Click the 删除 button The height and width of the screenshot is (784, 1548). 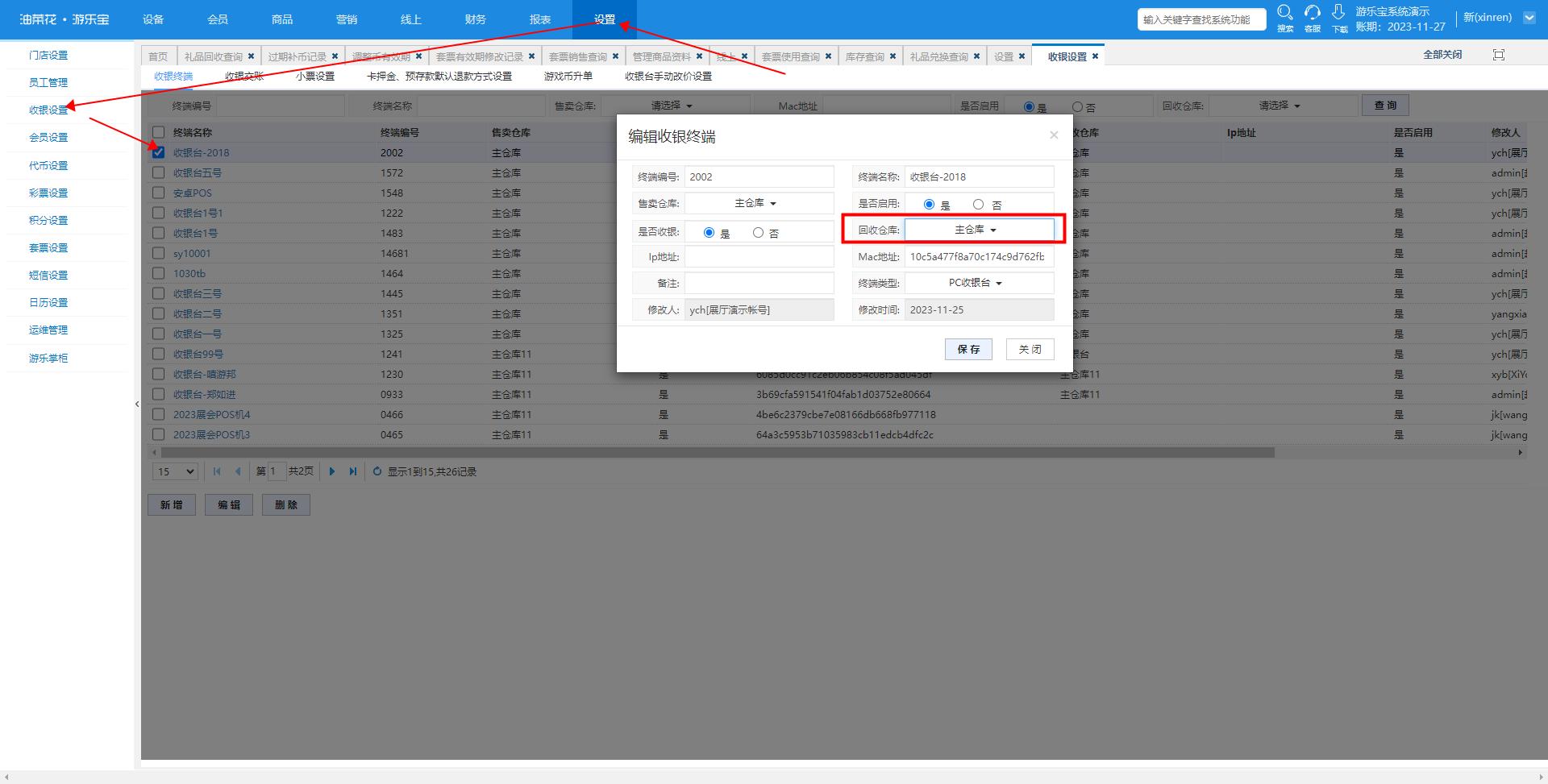coord(286,505)
